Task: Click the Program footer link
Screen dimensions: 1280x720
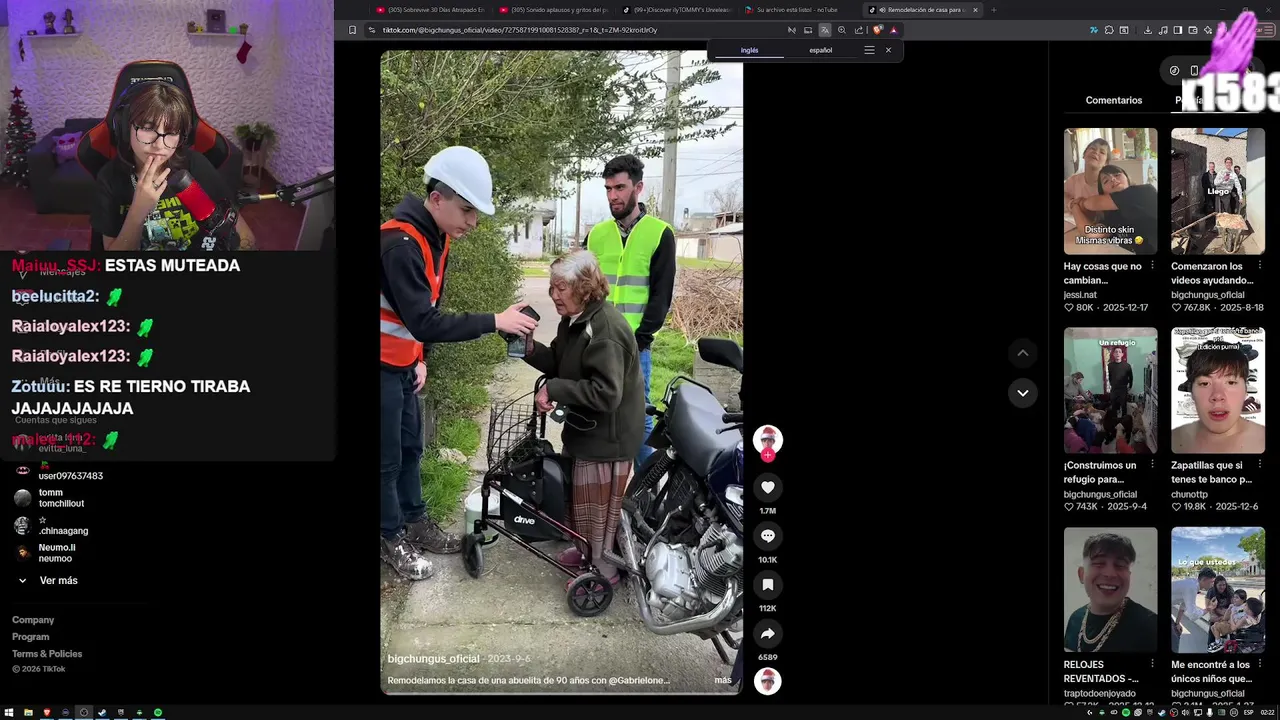Action: click(30, 637)
